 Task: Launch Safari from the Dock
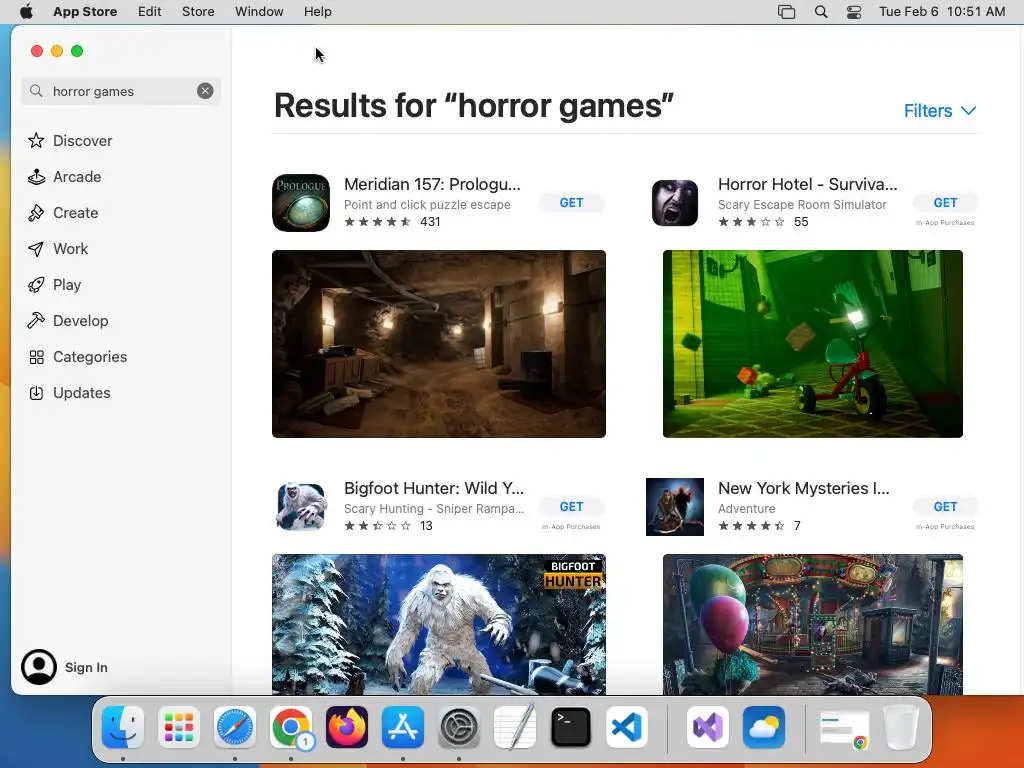(235, 728)
